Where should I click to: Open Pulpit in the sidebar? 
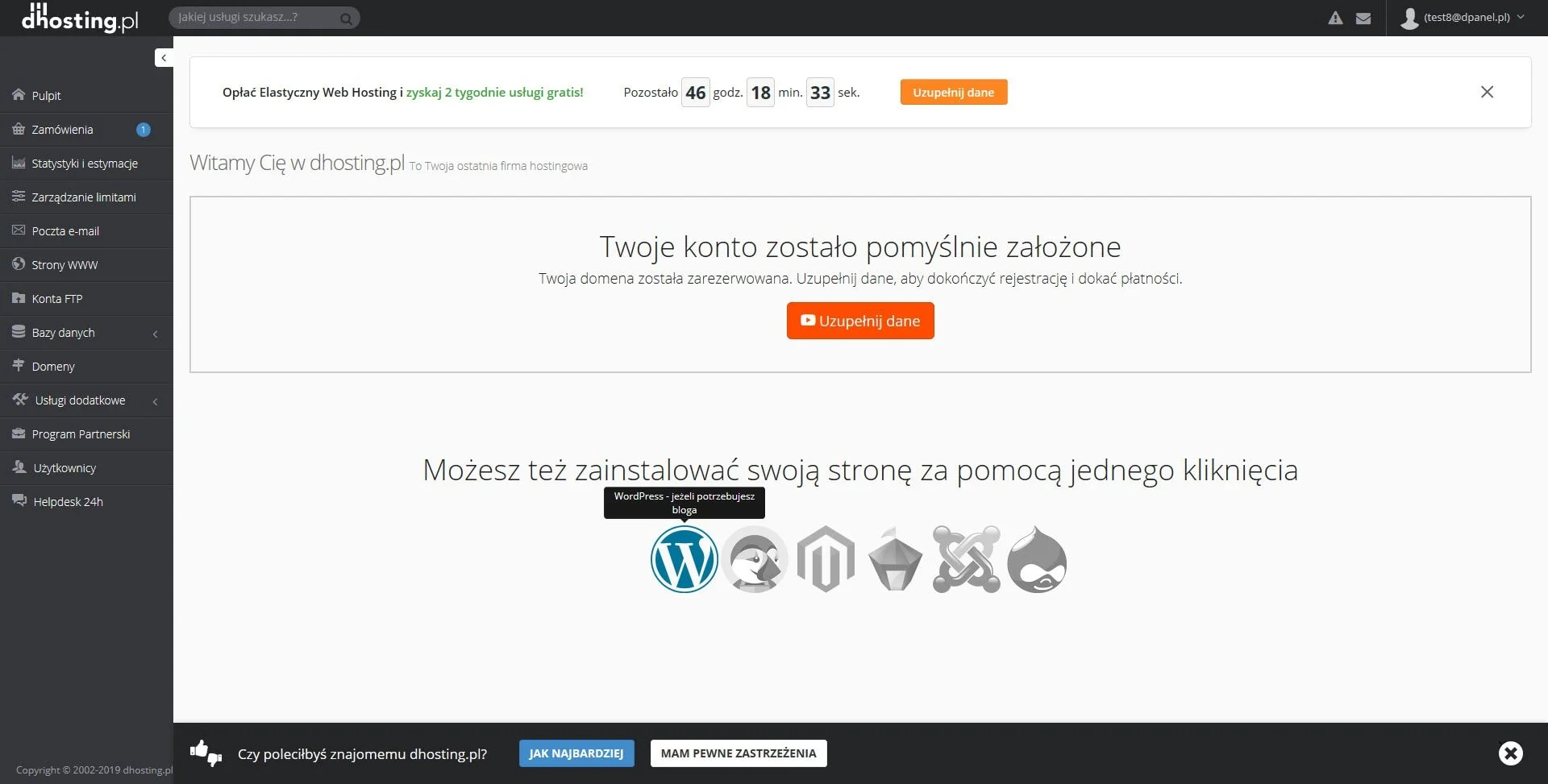click(86, 95)
